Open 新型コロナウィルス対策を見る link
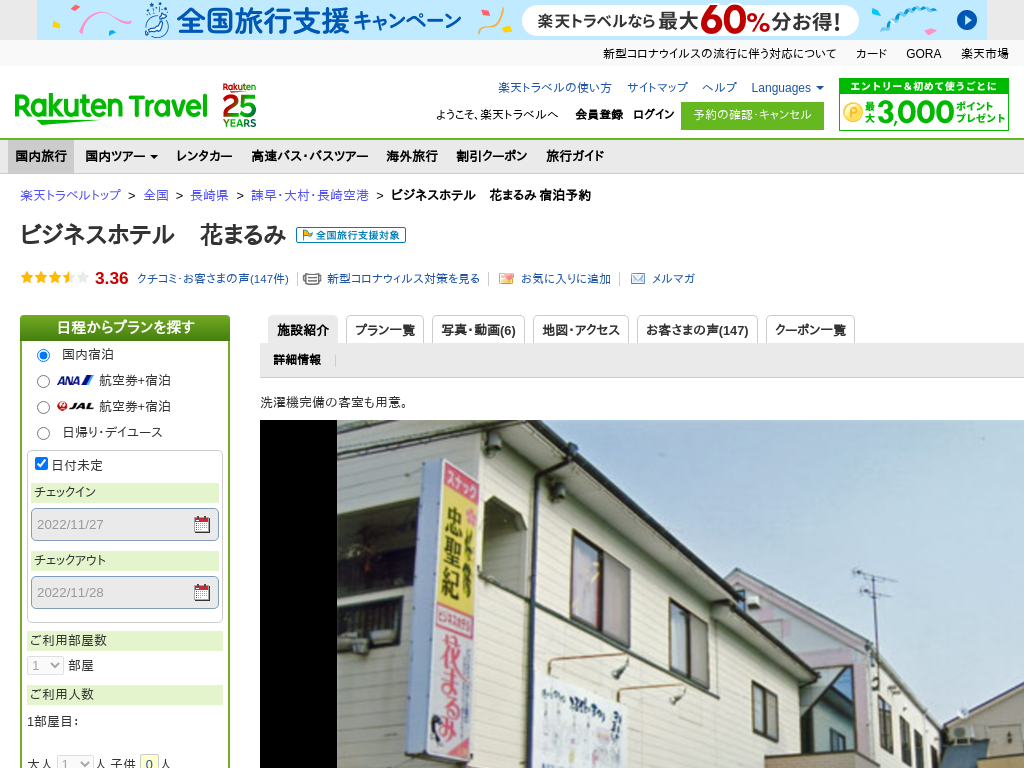The width and height of the screenshot is (1024, 768). [403, 279]
